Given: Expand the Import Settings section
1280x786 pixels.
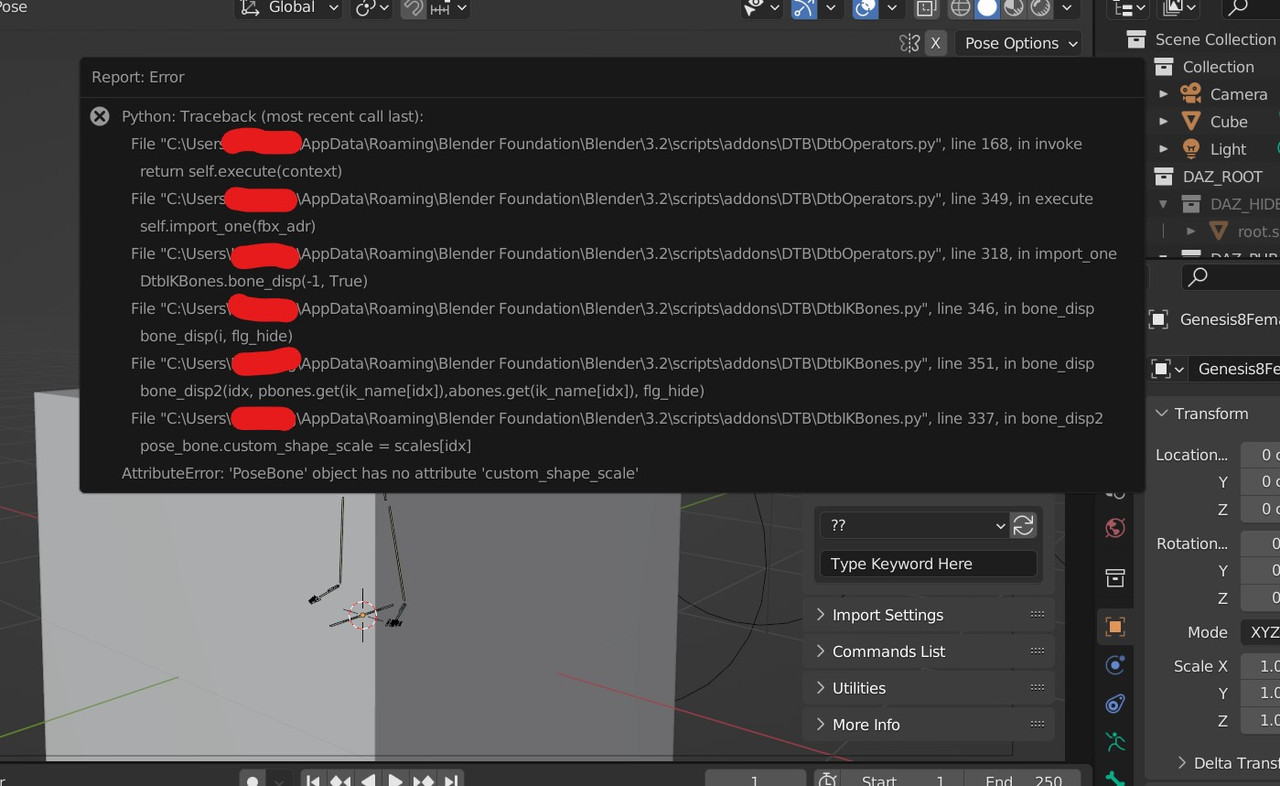Looking at the screenshot, I should [x=888, y=614].
